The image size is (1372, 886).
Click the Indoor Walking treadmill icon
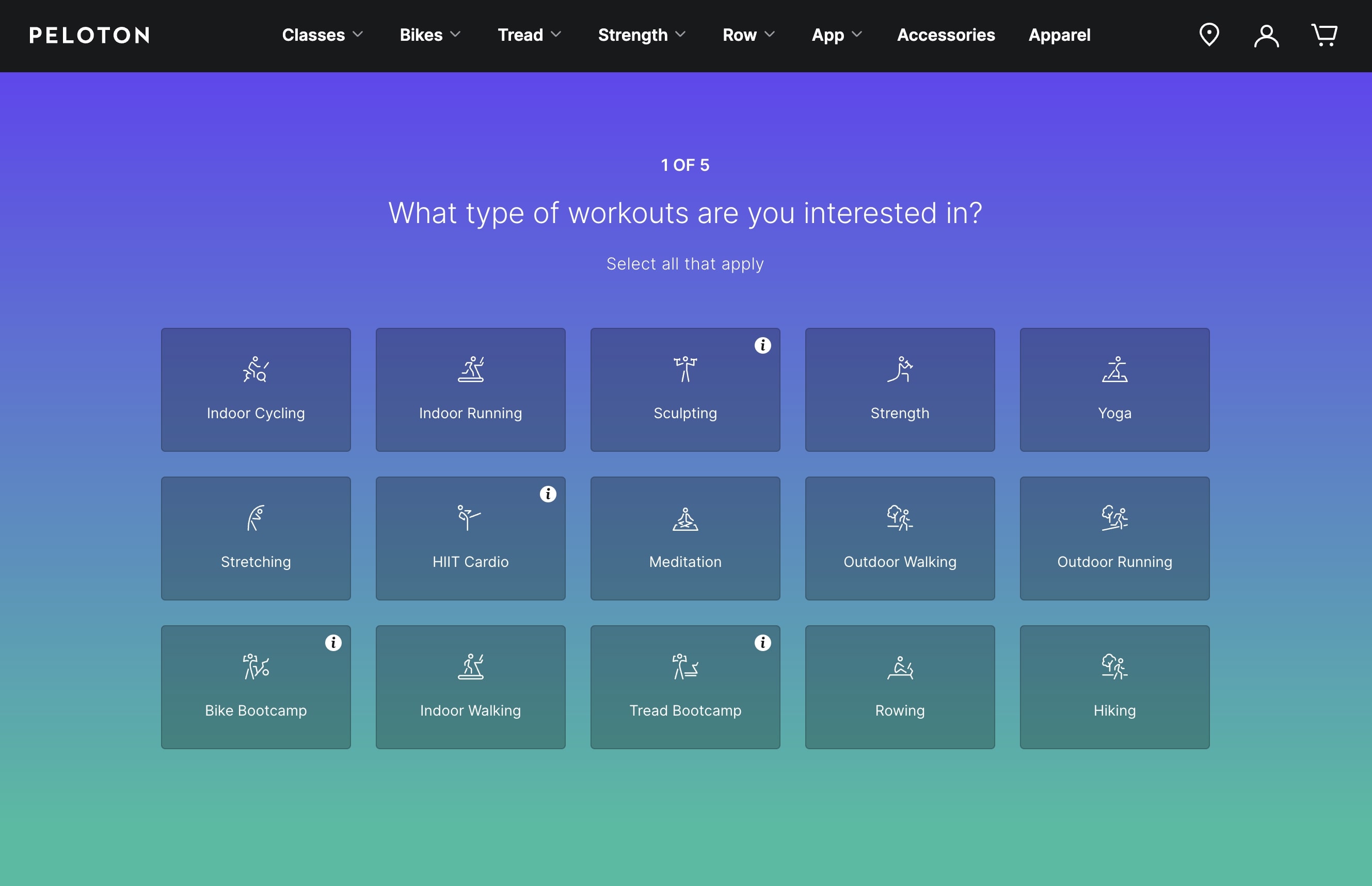point(470,666)
